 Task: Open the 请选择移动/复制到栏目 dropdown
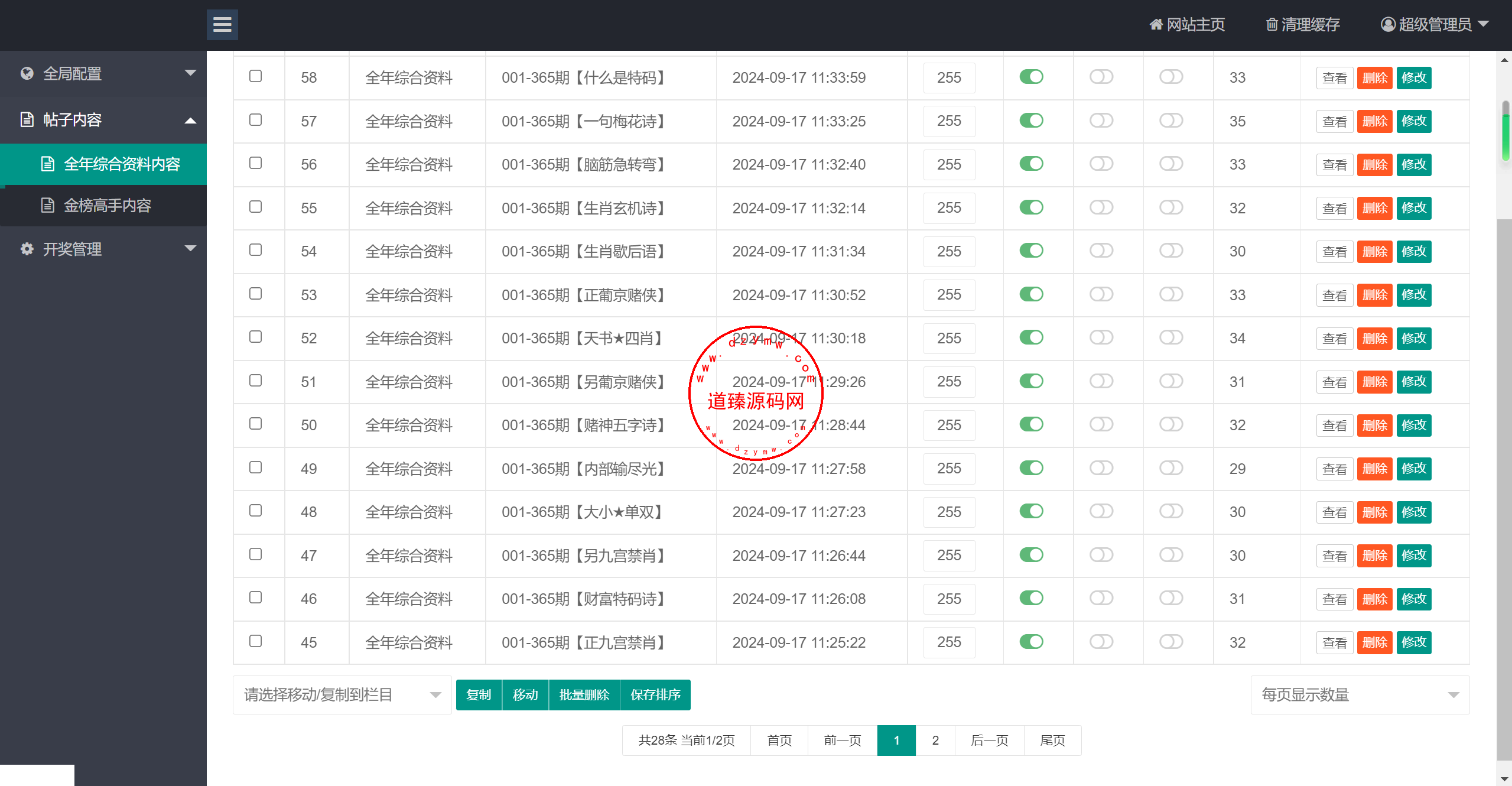click(x=342, y=695)
